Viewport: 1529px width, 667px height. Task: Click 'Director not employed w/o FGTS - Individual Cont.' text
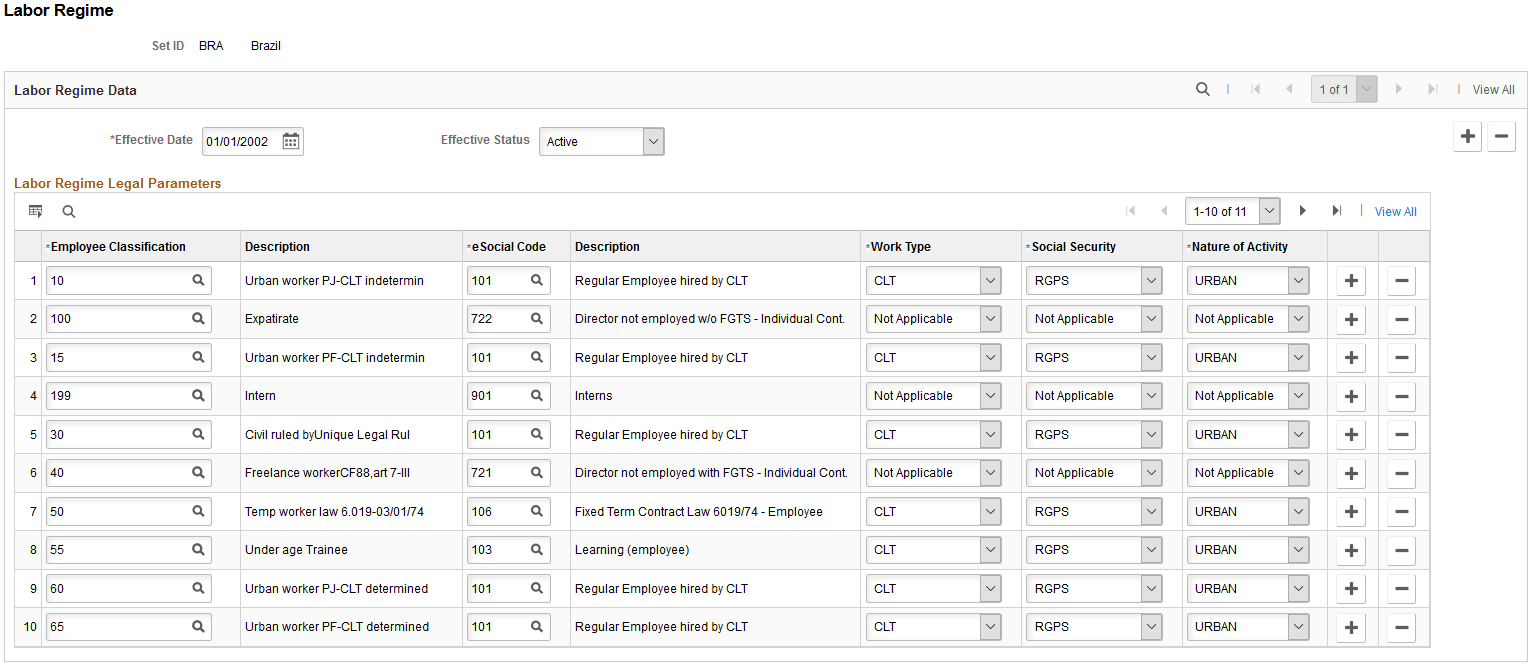[x=710, y=319]
